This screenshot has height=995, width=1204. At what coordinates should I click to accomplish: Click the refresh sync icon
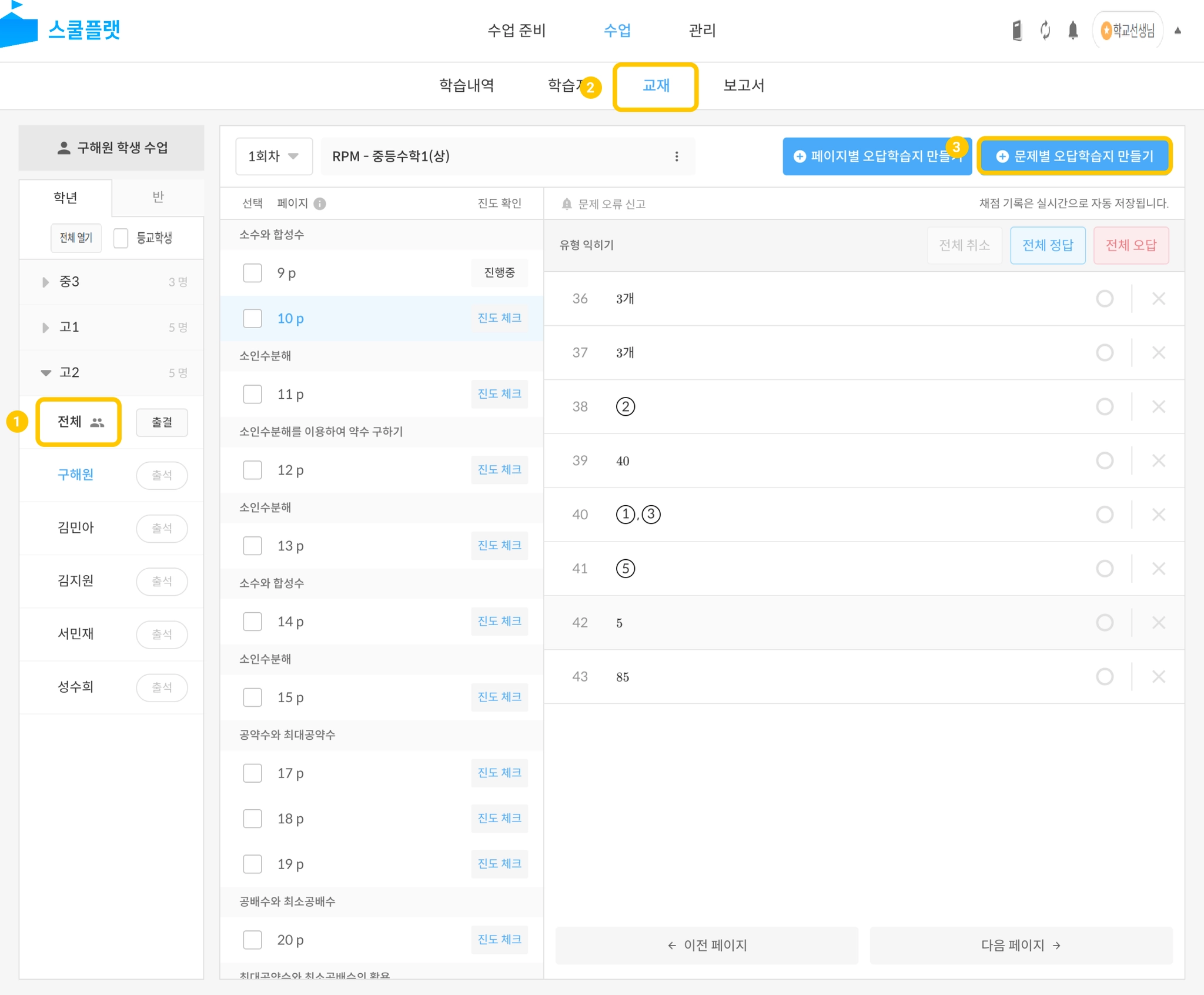(x=1045, y=30)
